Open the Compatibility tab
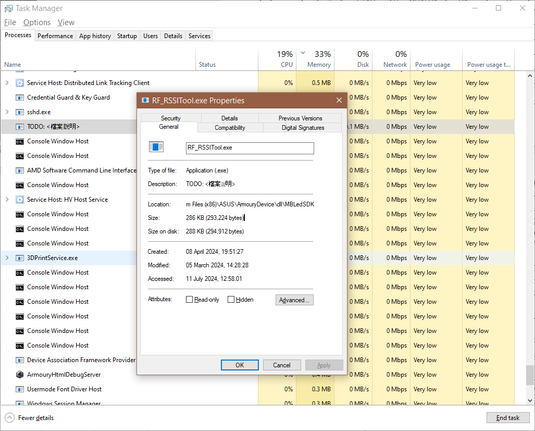535x431 pixels. point(230,128)
